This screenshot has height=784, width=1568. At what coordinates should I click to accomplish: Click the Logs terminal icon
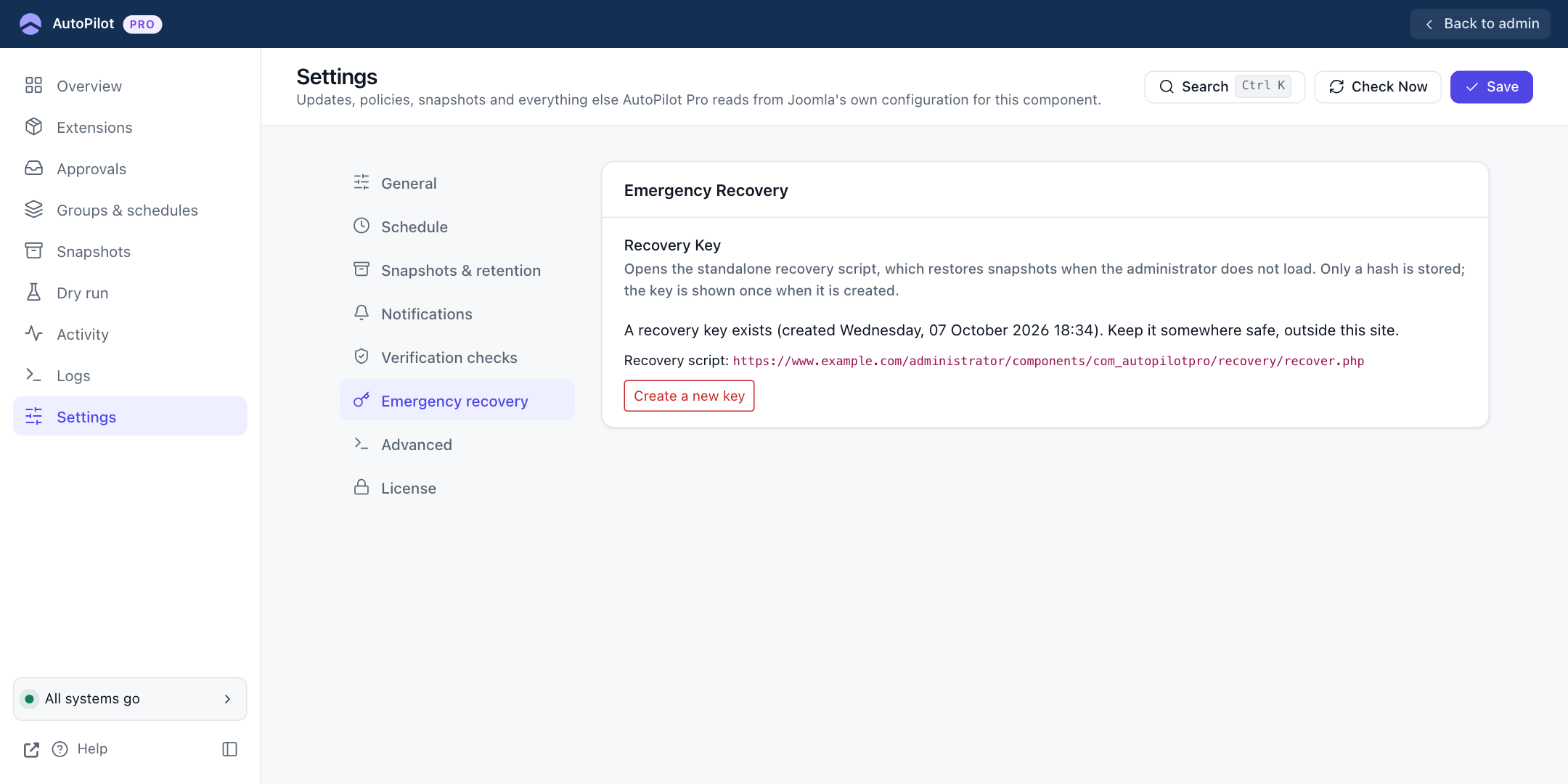[x=33, y=375]
